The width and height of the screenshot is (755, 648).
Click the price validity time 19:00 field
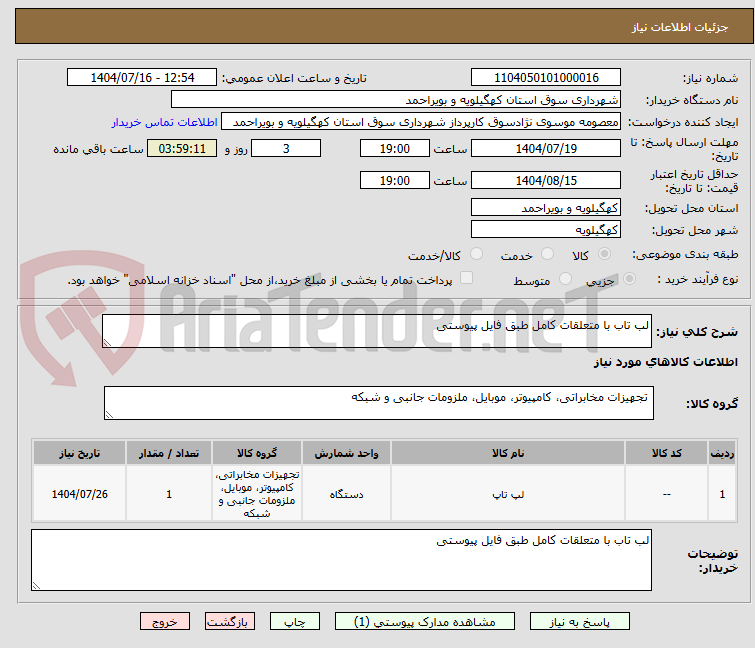[394, 180]
